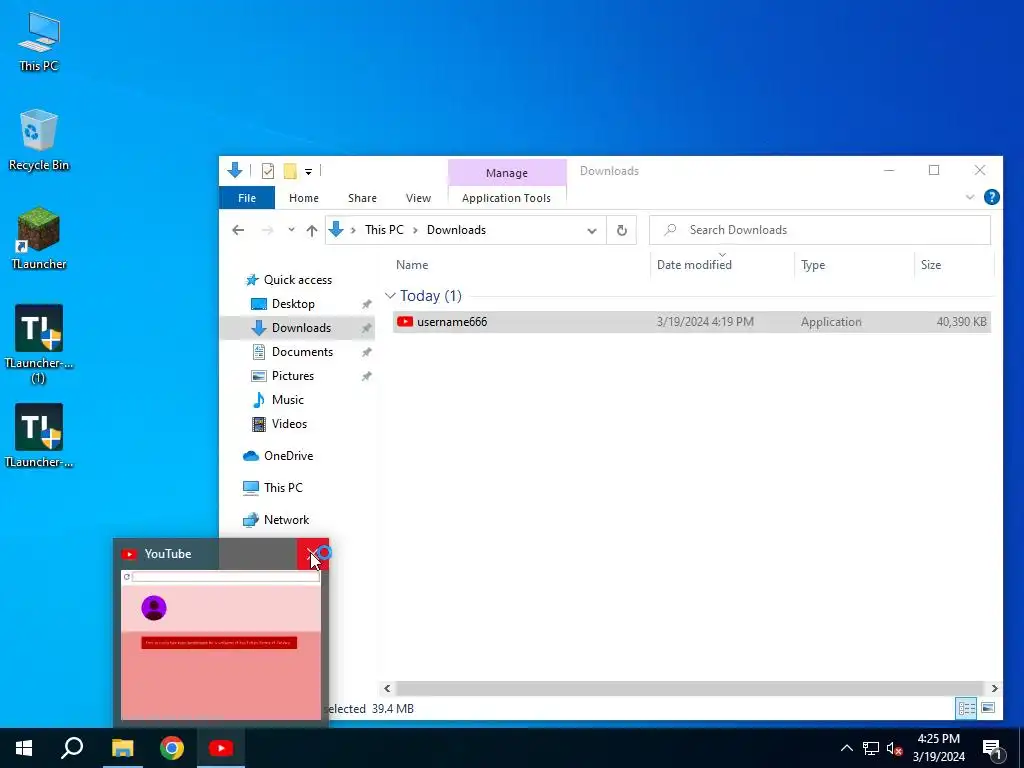Click the YouTube taskbar preview thumbnail
This screenshot has height=768, width=1024.
[x=221, y=645]
